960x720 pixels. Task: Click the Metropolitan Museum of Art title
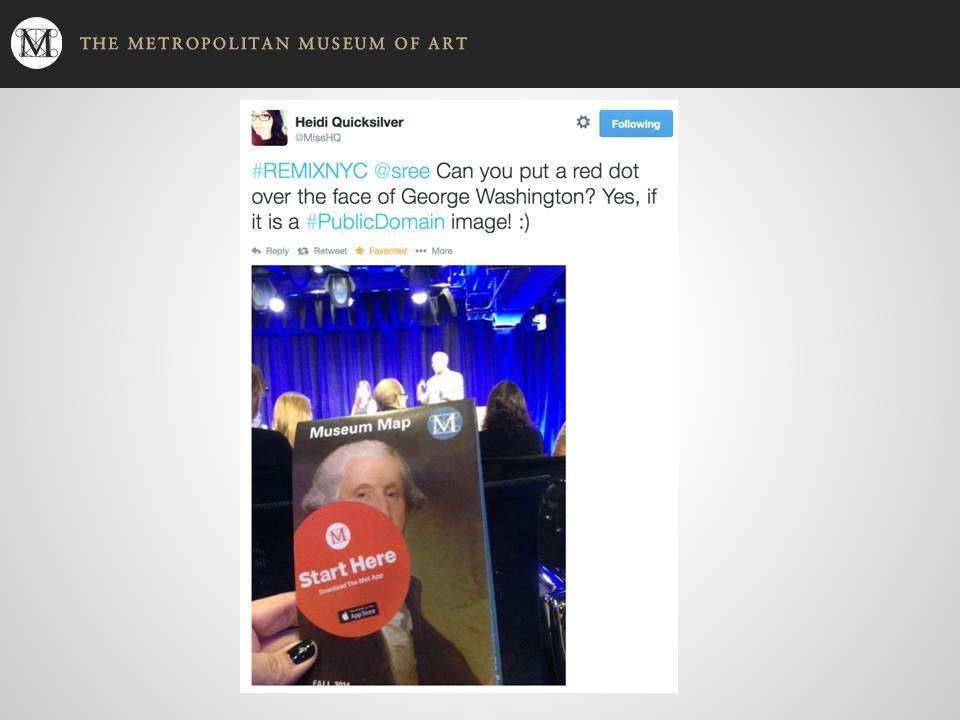(274, 43)
